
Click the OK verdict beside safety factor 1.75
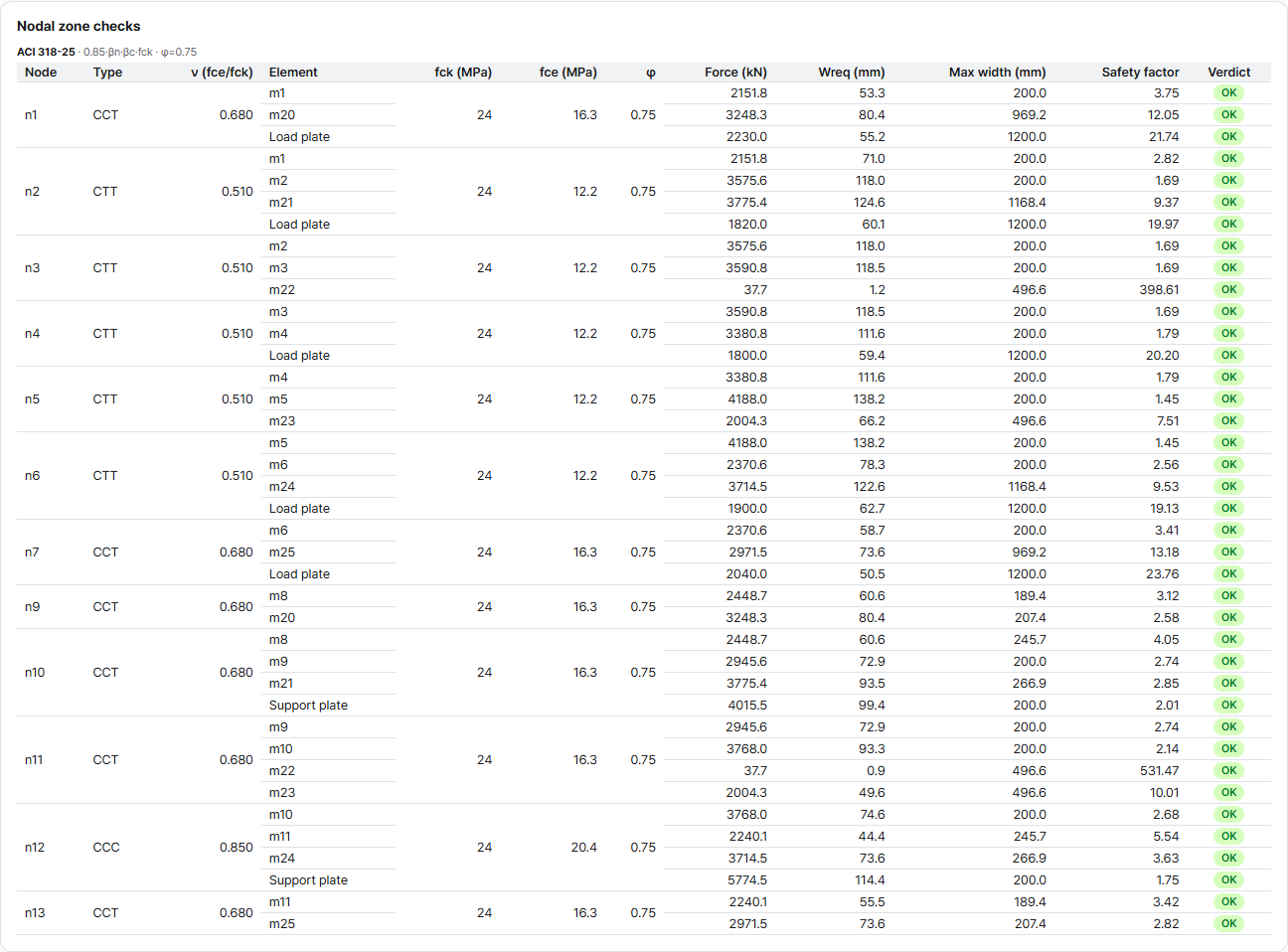1229,879
